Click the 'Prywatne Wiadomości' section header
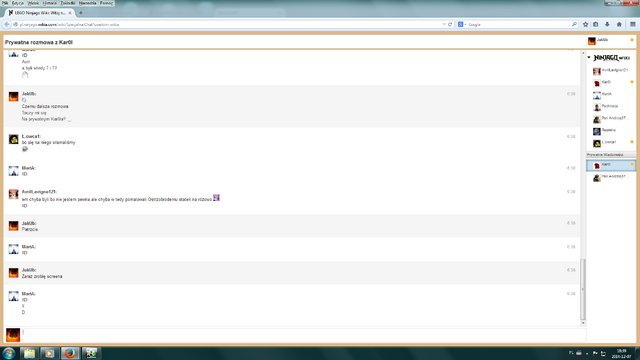Image resolution: width=640 pixels, height=360 pixels. pyautogui.click(x=611, y=155)
